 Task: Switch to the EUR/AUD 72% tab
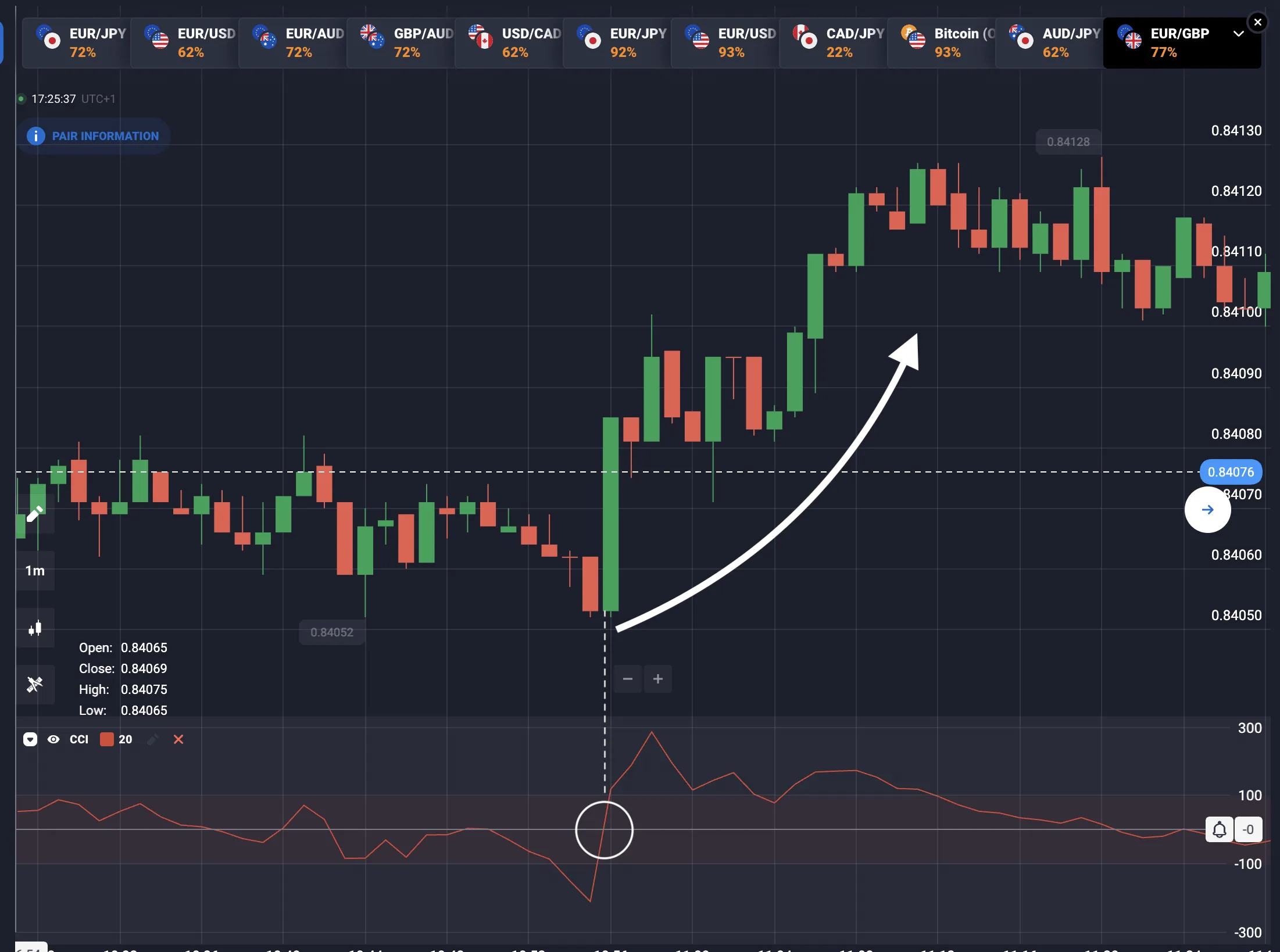(x=292, y=43)
